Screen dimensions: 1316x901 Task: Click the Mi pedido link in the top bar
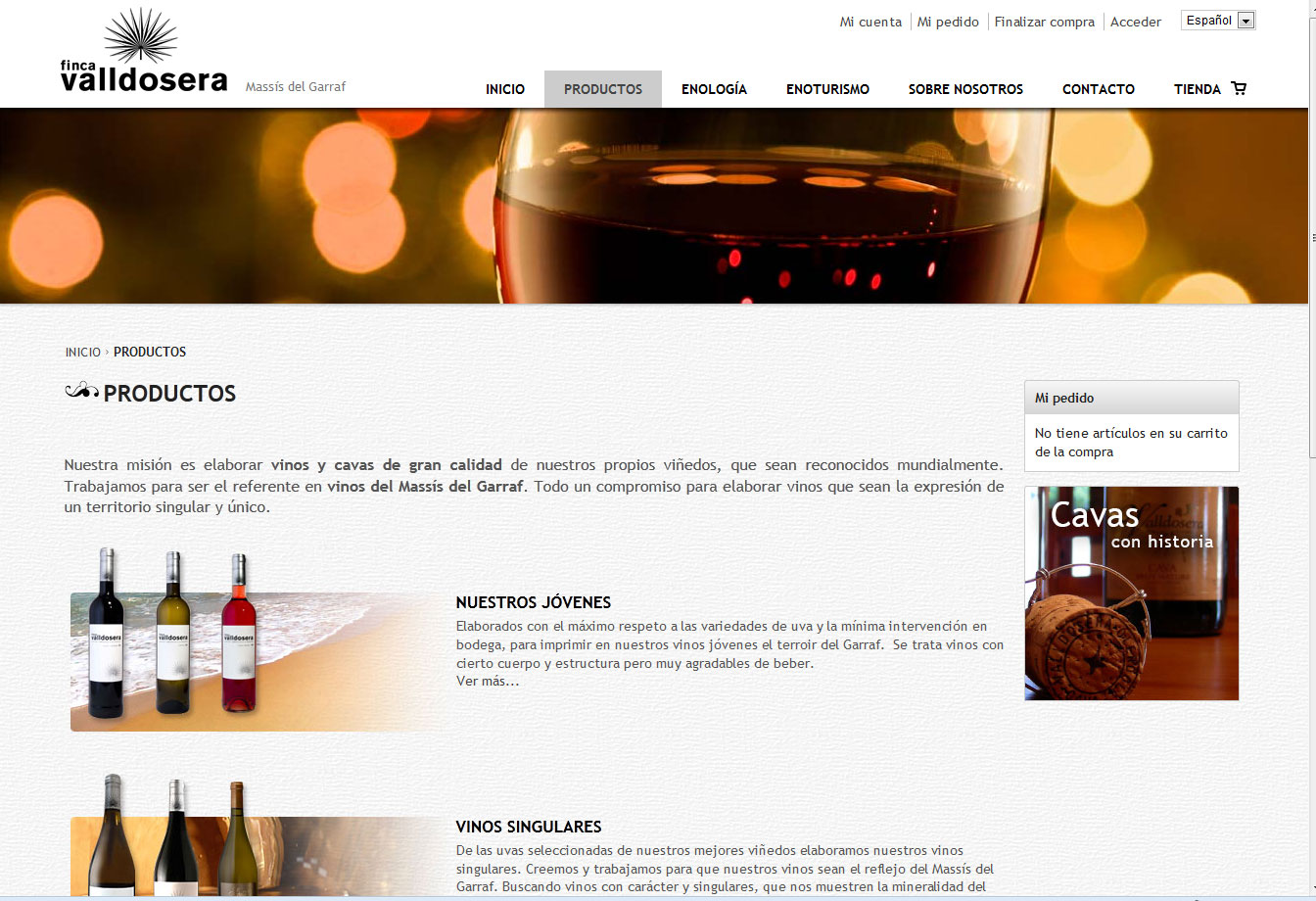click(x=948, y=22)
